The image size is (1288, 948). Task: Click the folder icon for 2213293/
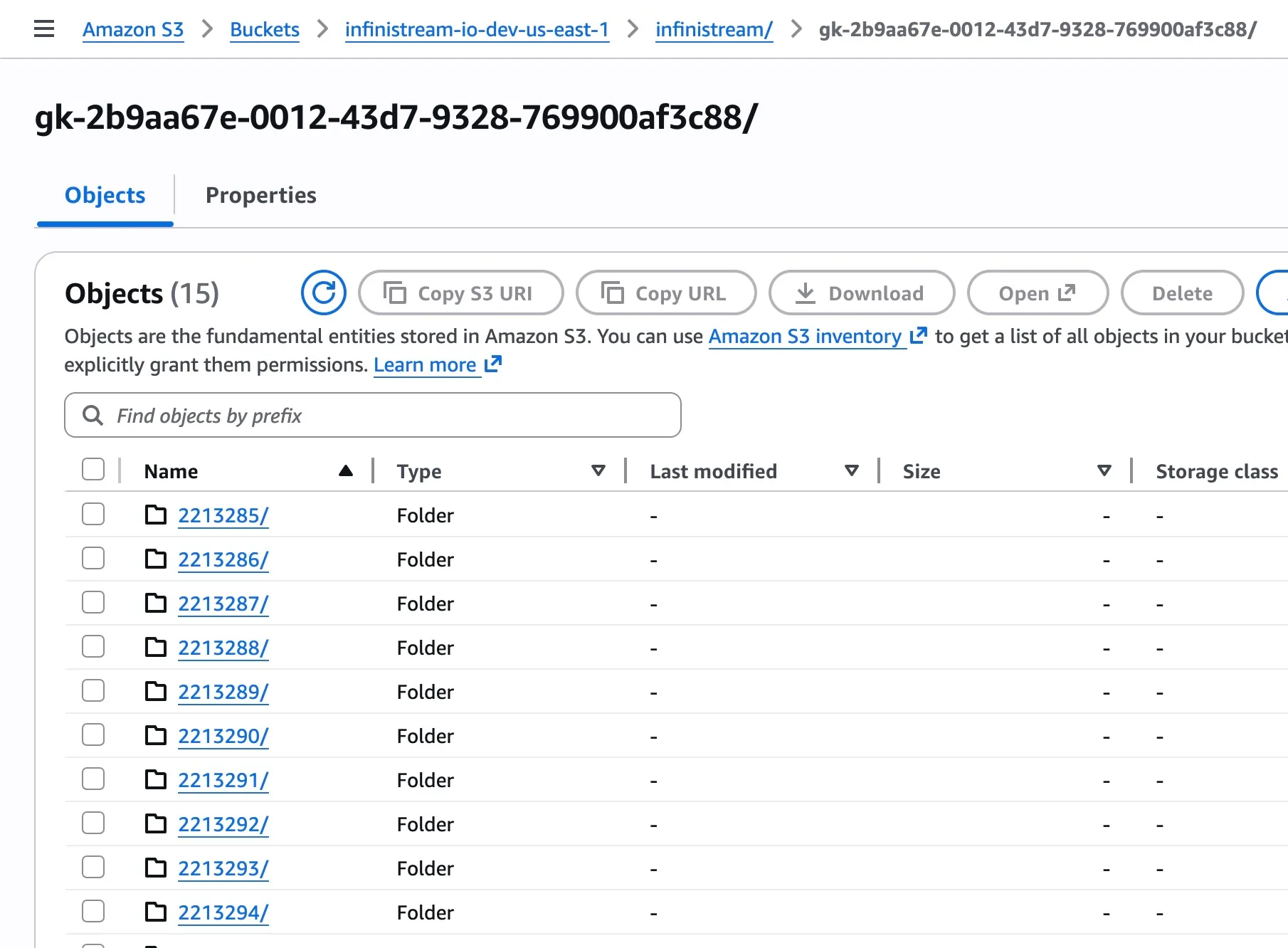click(156, 868)
